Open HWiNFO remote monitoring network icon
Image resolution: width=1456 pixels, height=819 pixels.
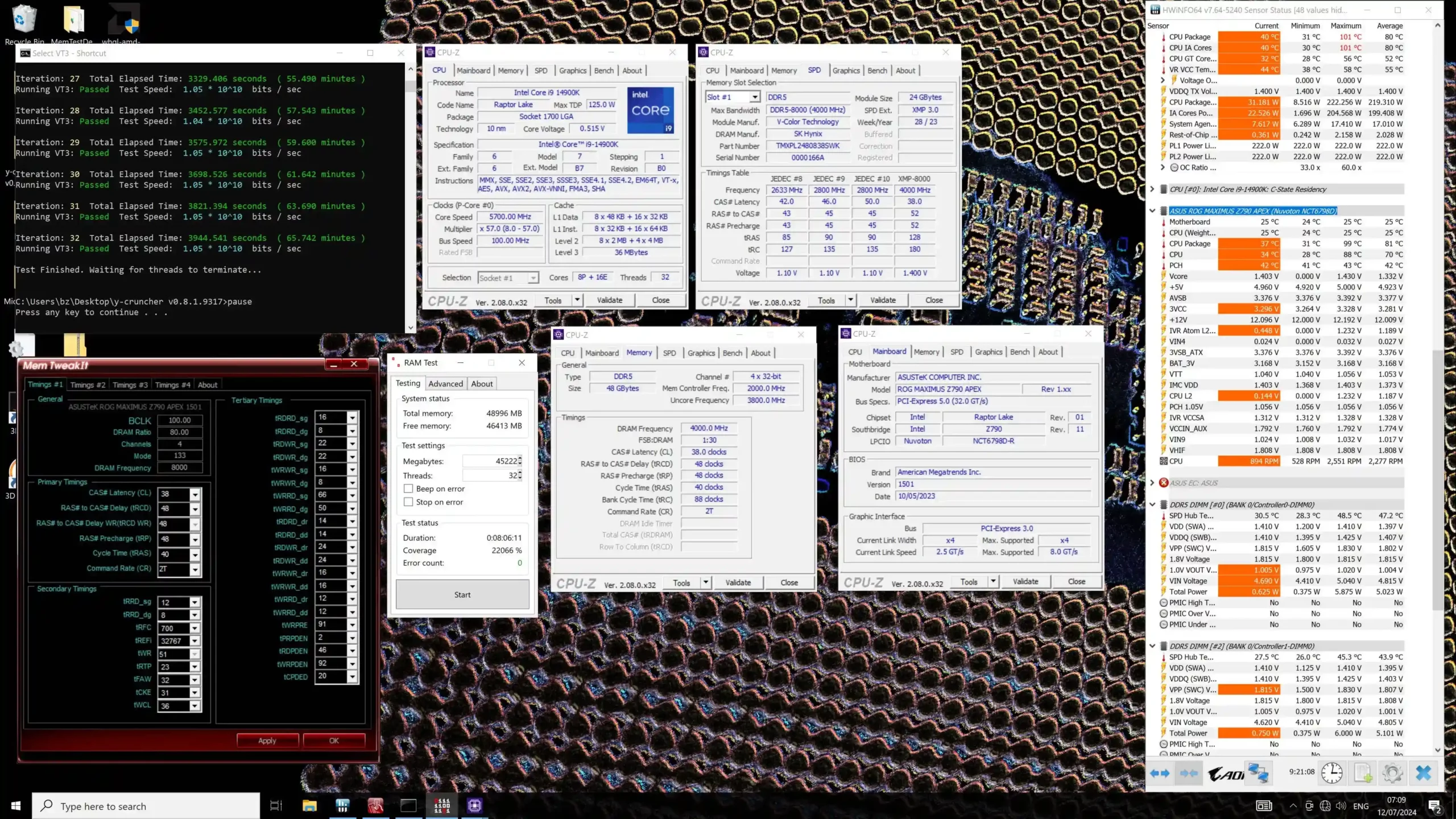pyautogui.click(x=1258, y=773)
